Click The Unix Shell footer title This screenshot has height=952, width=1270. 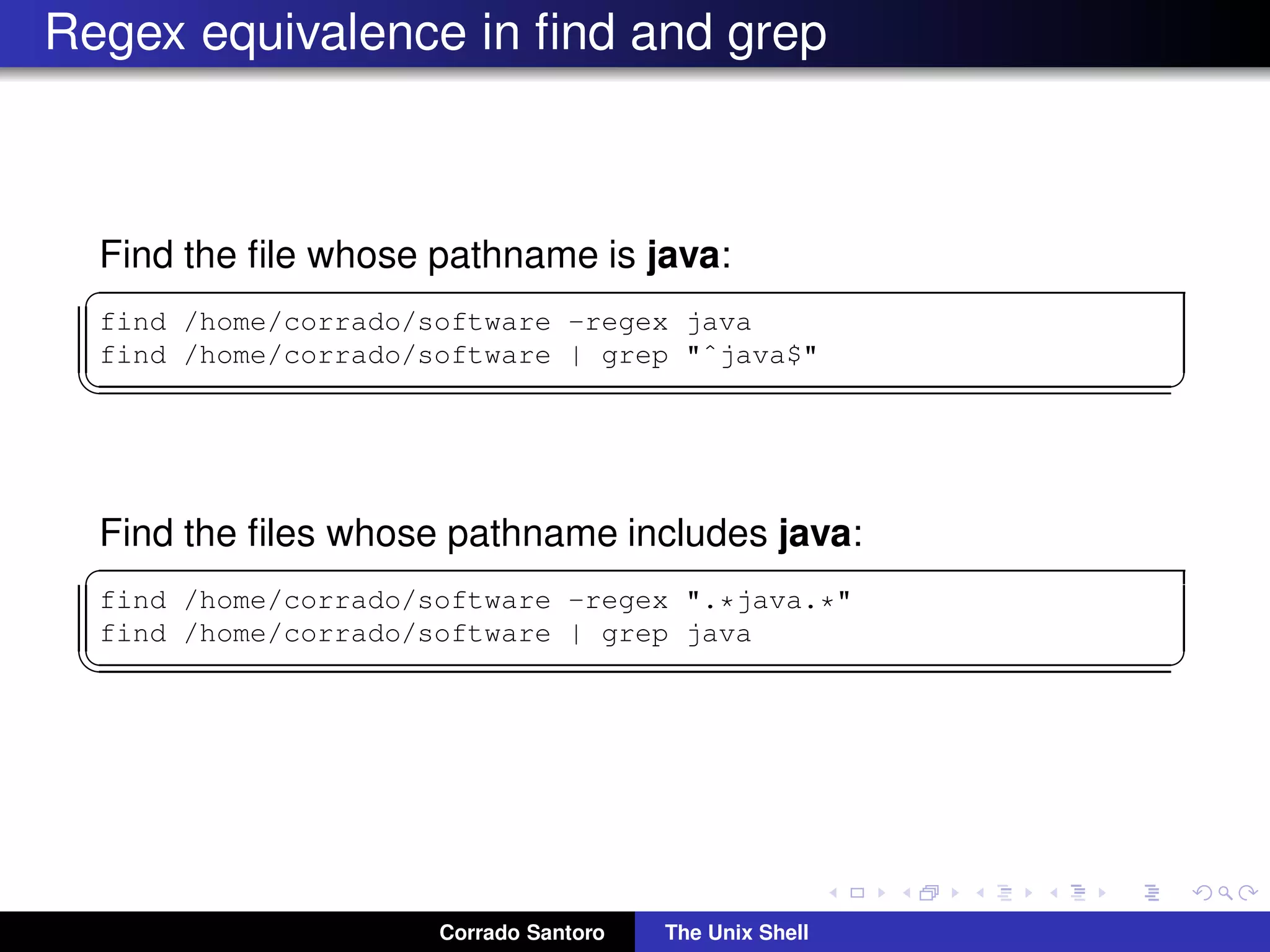[x=736, y=932]
